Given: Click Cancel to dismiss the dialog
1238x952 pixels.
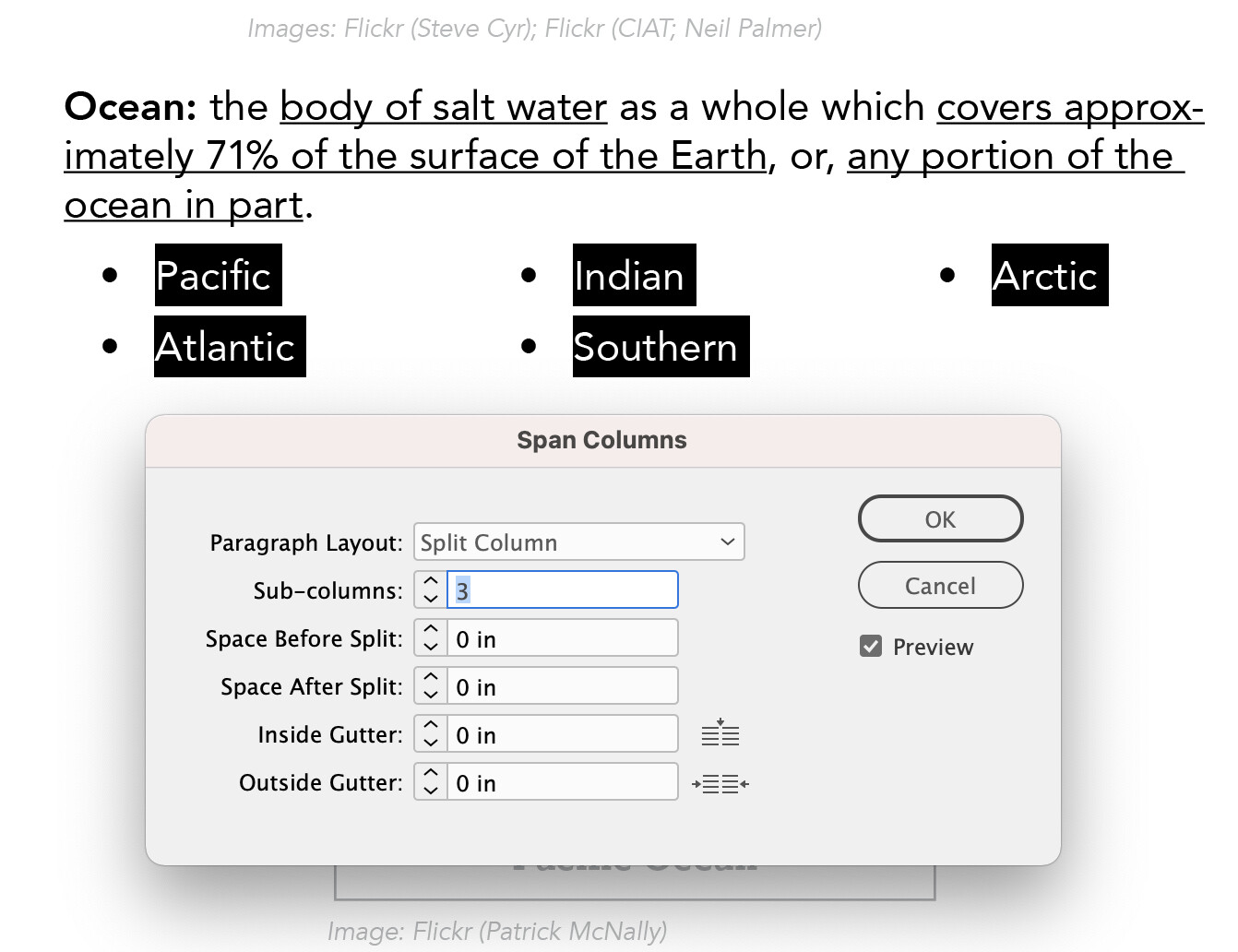Looking at the screenshot, I should pyautogui.click(x=940, y=585).
